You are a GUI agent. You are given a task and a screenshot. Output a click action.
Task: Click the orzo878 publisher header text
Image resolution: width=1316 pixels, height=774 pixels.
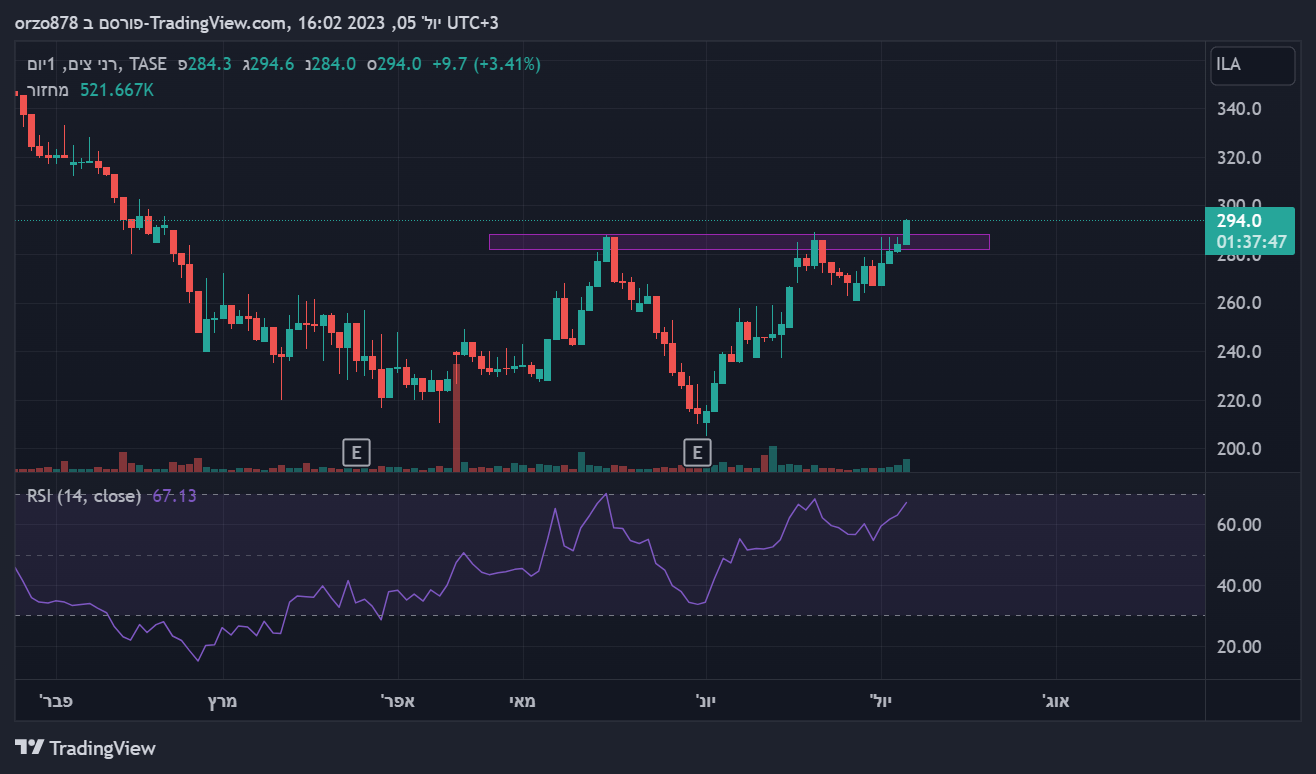click(x=47, y=22)
